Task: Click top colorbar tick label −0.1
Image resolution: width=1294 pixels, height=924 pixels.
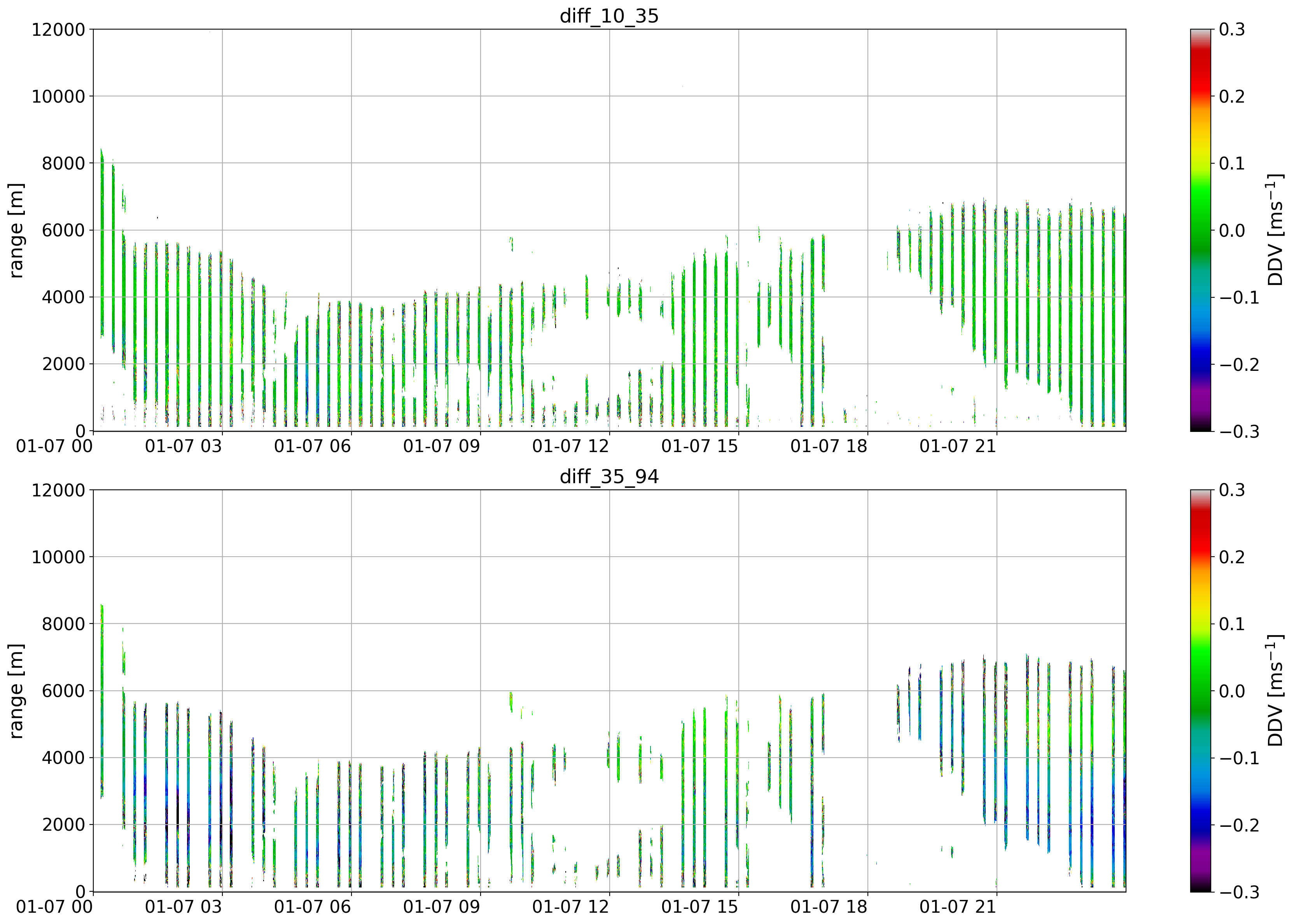Action: 1239,297
